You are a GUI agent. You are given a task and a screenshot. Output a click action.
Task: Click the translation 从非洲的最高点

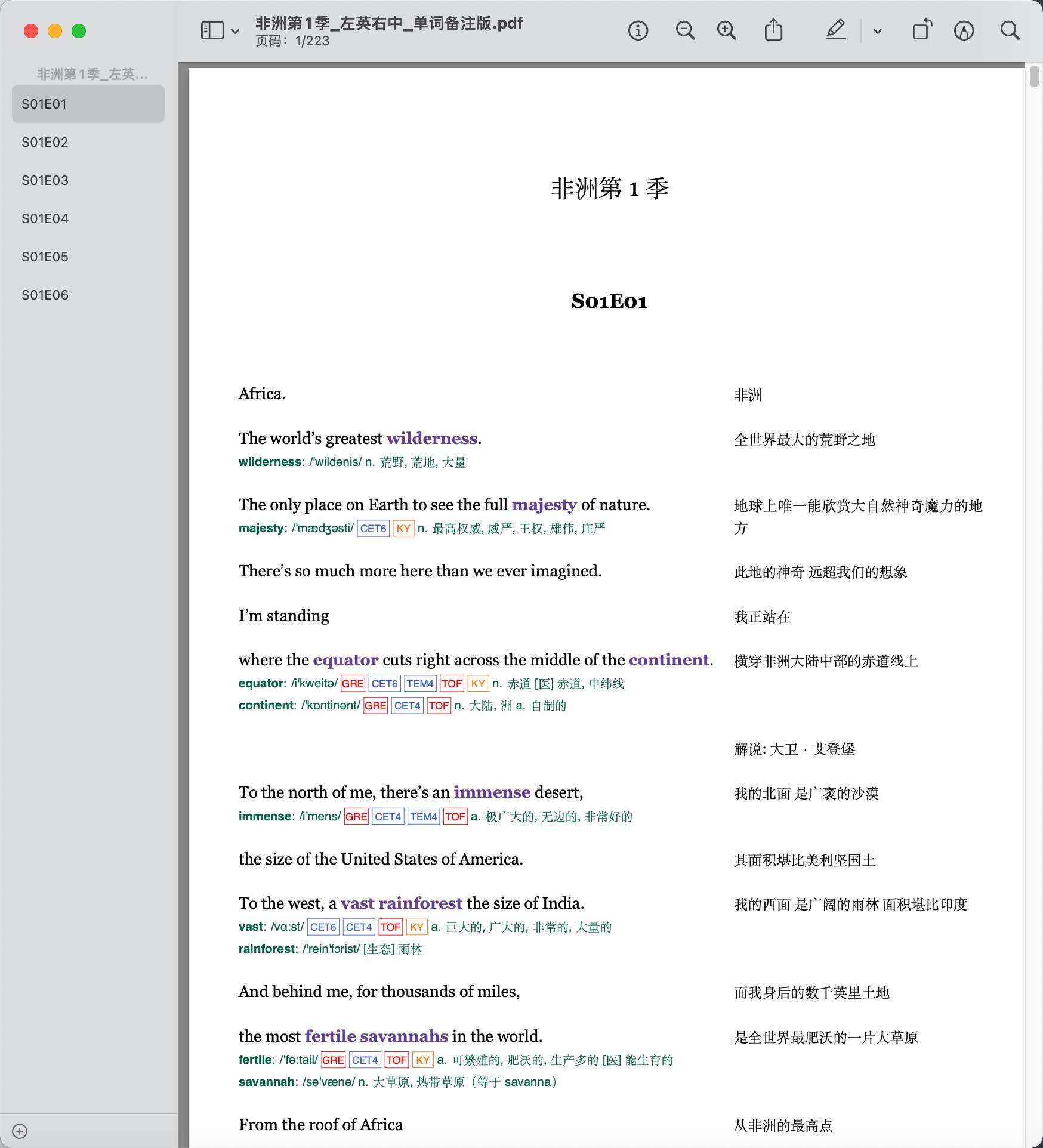tap(783, 1126)
